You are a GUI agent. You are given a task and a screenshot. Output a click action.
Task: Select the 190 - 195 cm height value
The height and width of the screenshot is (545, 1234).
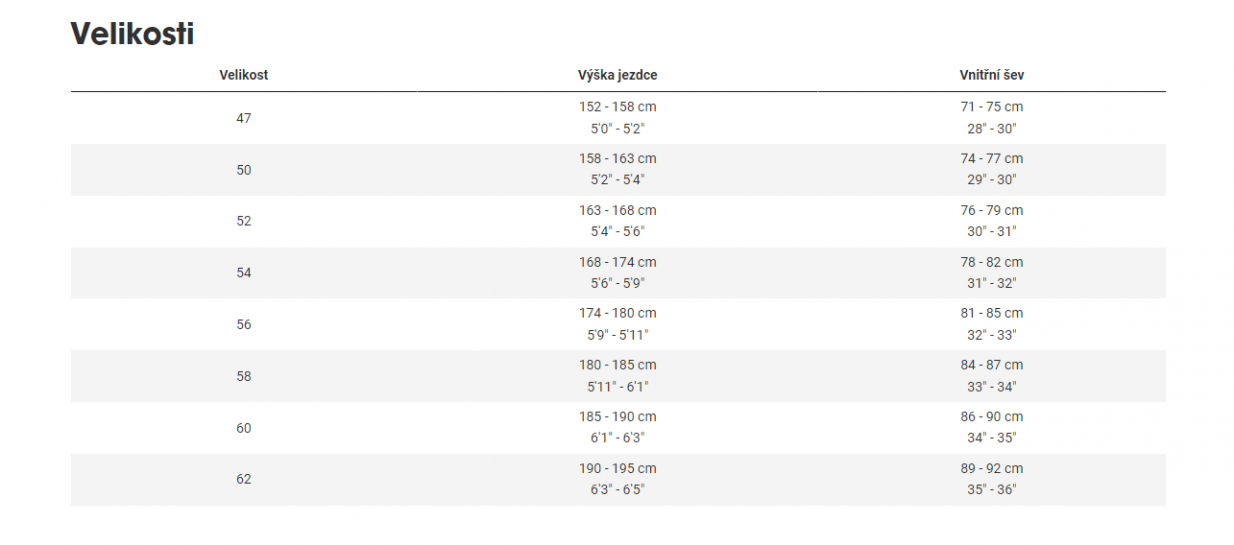coord(617,469)
